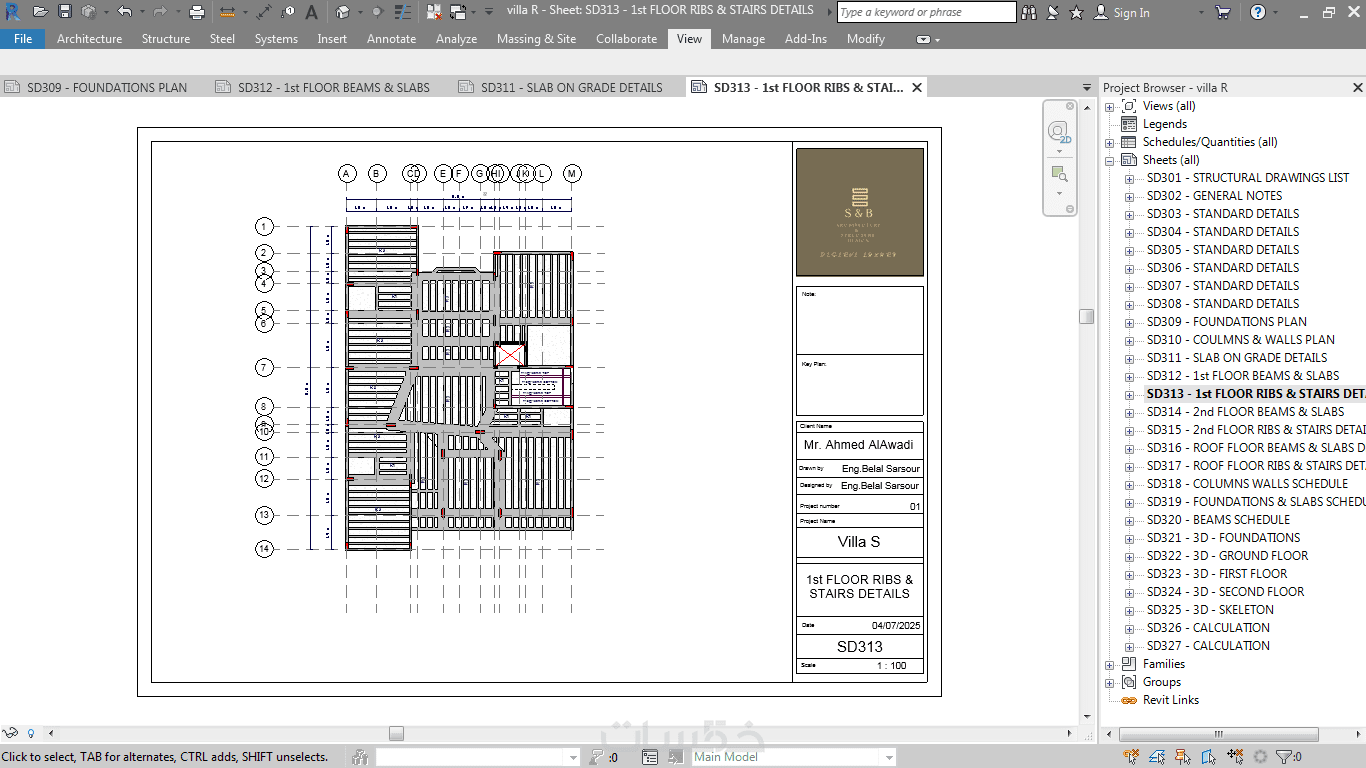1366x768 pixels.
Task: Close the SD313 view tab
Action: tap(917, 88)
